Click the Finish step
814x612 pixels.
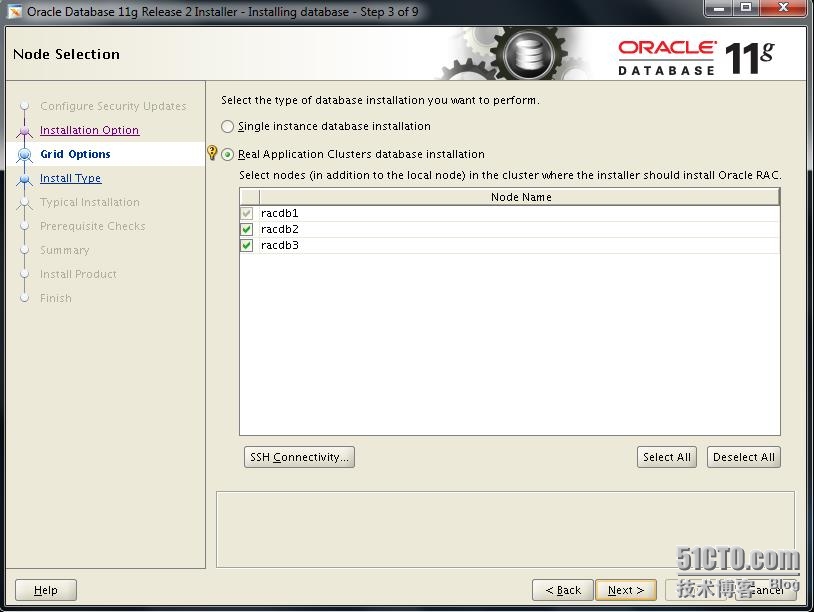(x=56, y=298)
